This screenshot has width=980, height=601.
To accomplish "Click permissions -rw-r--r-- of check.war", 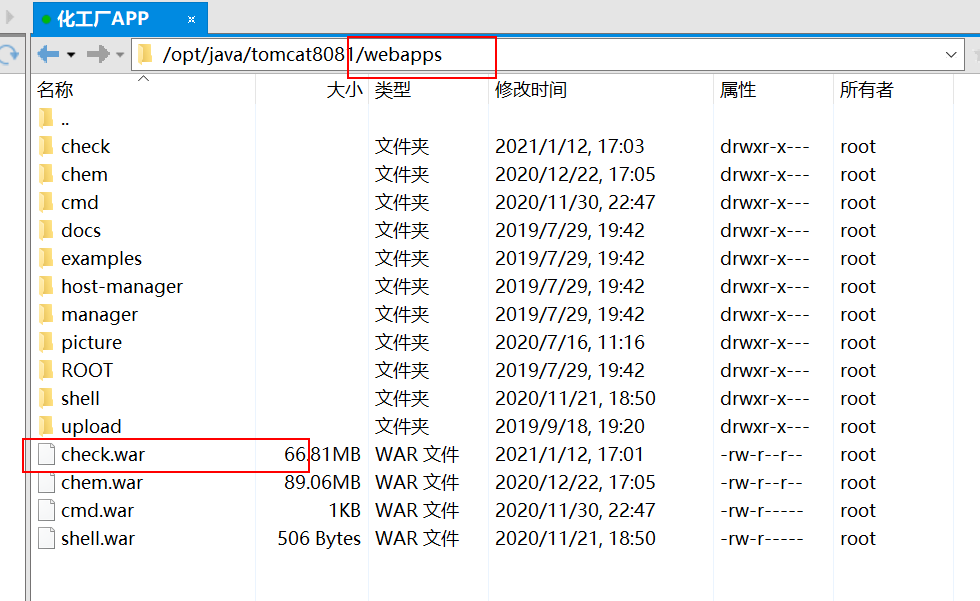I will 761,455.
